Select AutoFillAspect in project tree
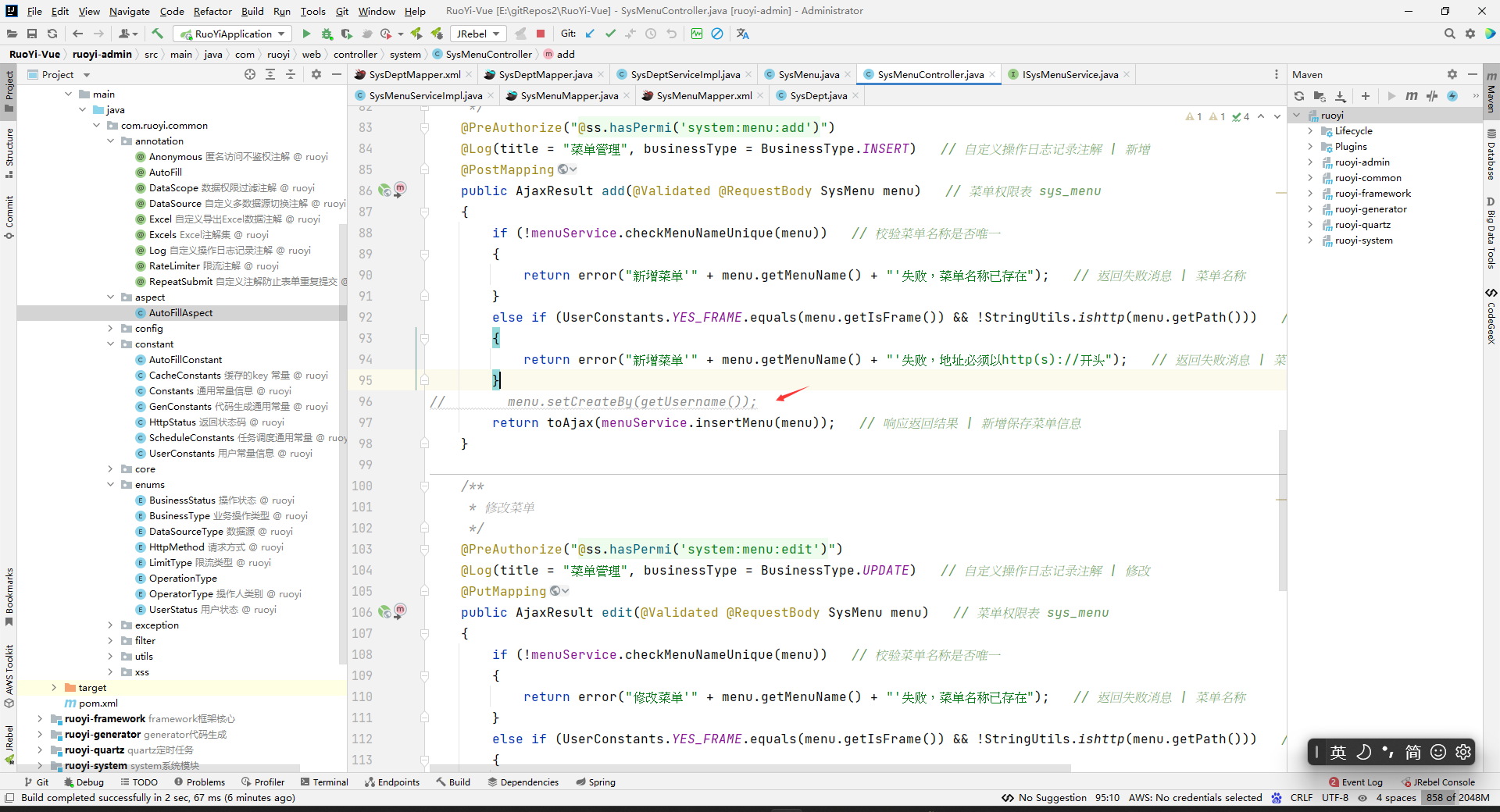 coord(180,312)
